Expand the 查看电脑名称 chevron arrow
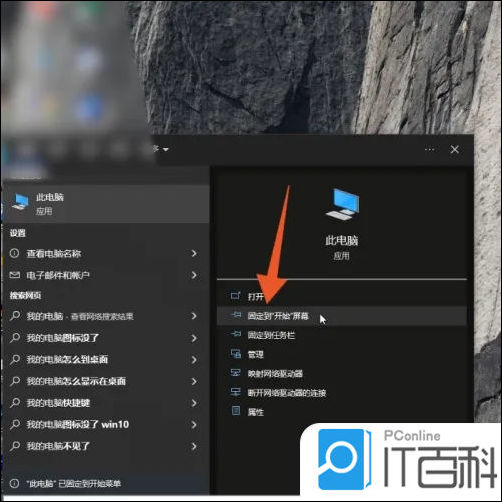 point(194,254)
